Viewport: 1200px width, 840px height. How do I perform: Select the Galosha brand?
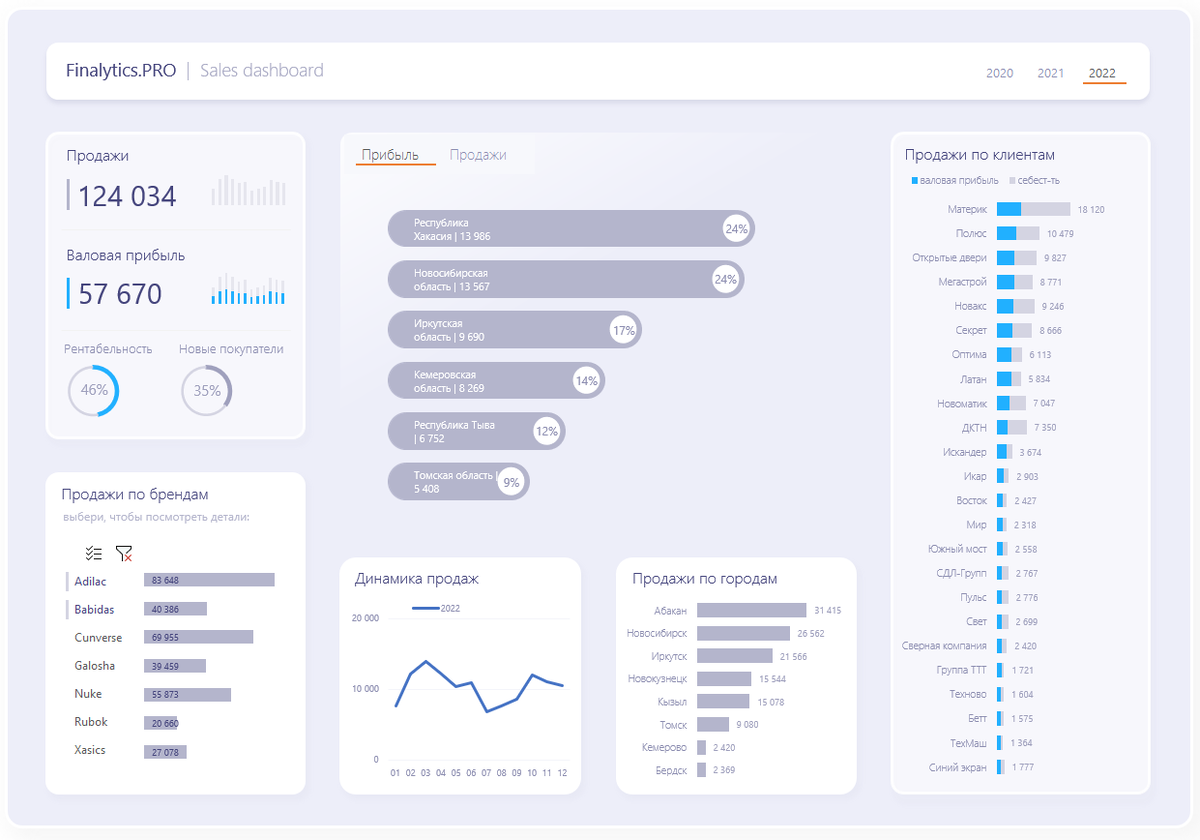[94, 665]
